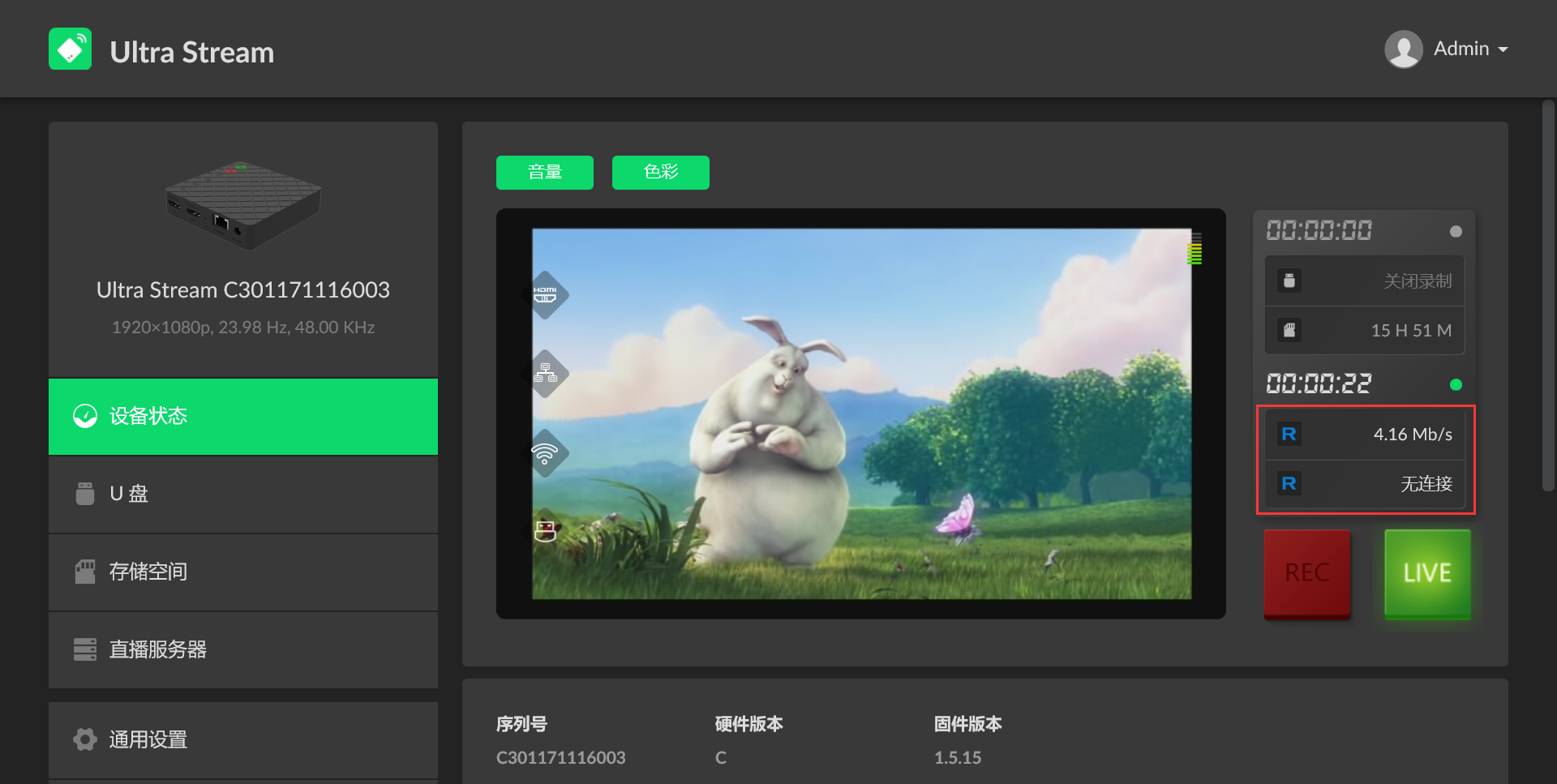Click the green live status dot
Screen dimensions: 1557x784
click(1456, 384)
